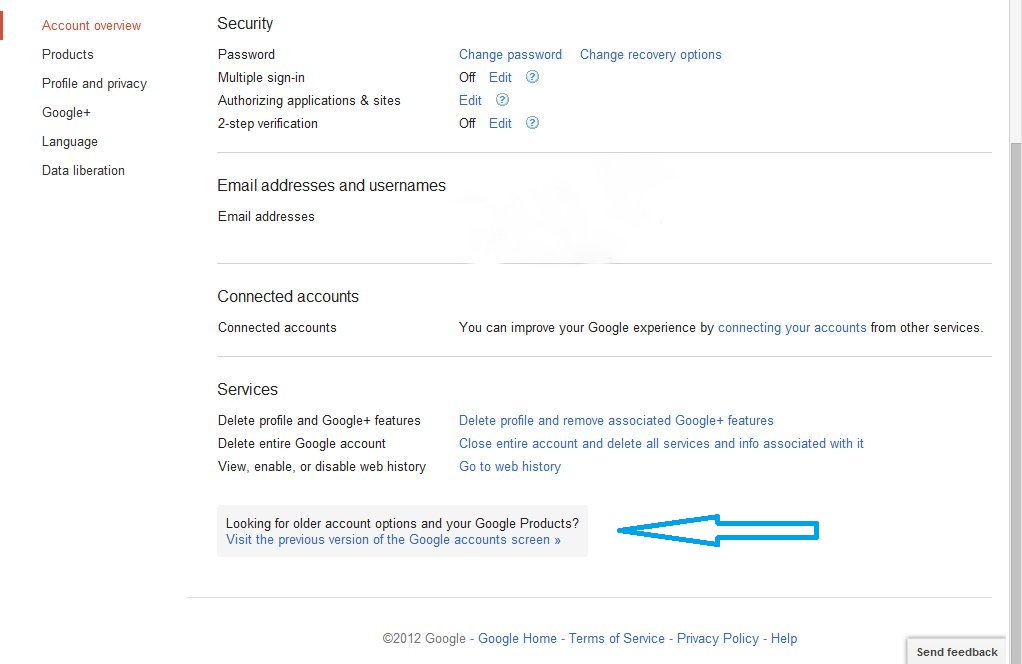Follow the connecting your accounts link
The image size is (1022, 664).
(x=792, y=327)
